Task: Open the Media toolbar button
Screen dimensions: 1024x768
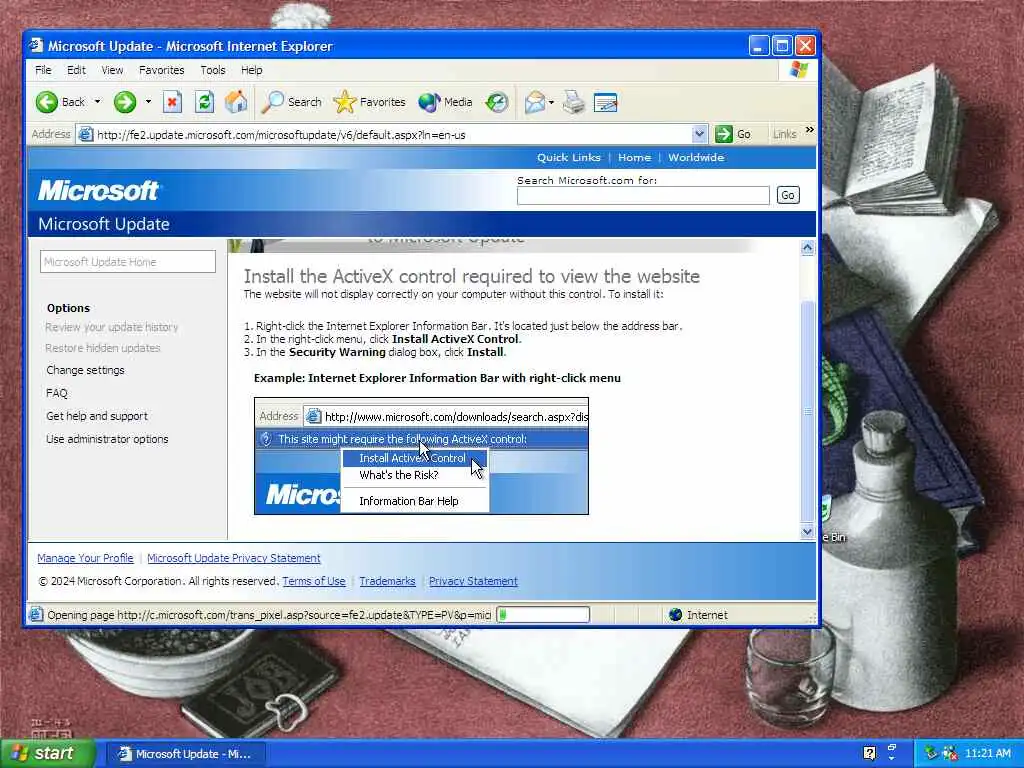Action: click(x=445, y=102)
